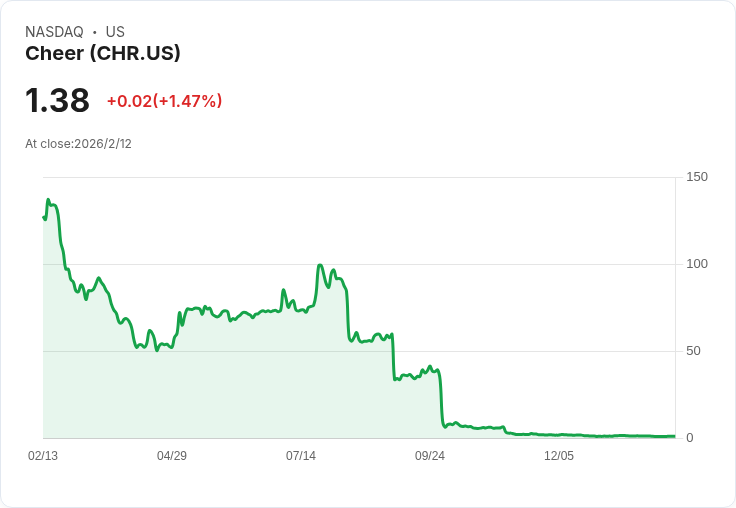This screenshot has height=508, width=736.
Task: Click the chart's low point near 04/29
Action: 157,350
